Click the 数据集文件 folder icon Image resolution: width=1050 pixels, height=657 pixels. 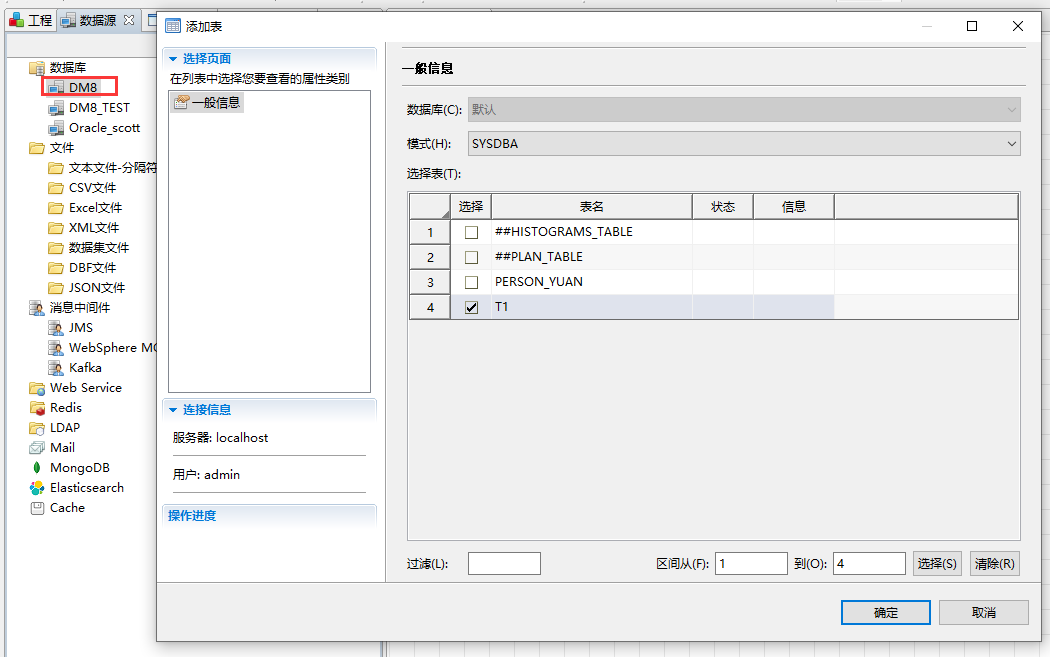56,248
